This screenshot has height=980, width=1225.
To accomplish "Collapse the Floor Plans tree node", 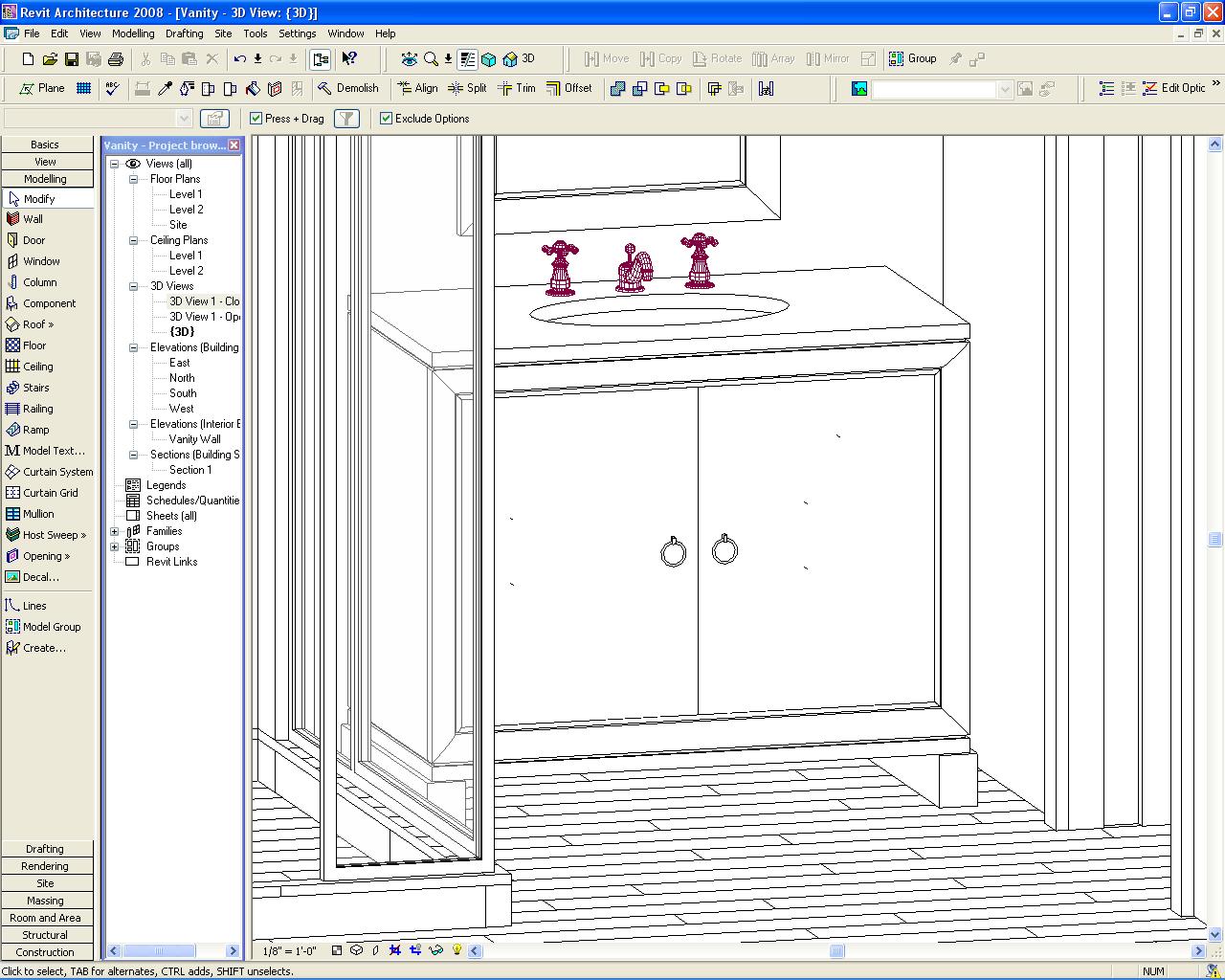I will point(134,179).
